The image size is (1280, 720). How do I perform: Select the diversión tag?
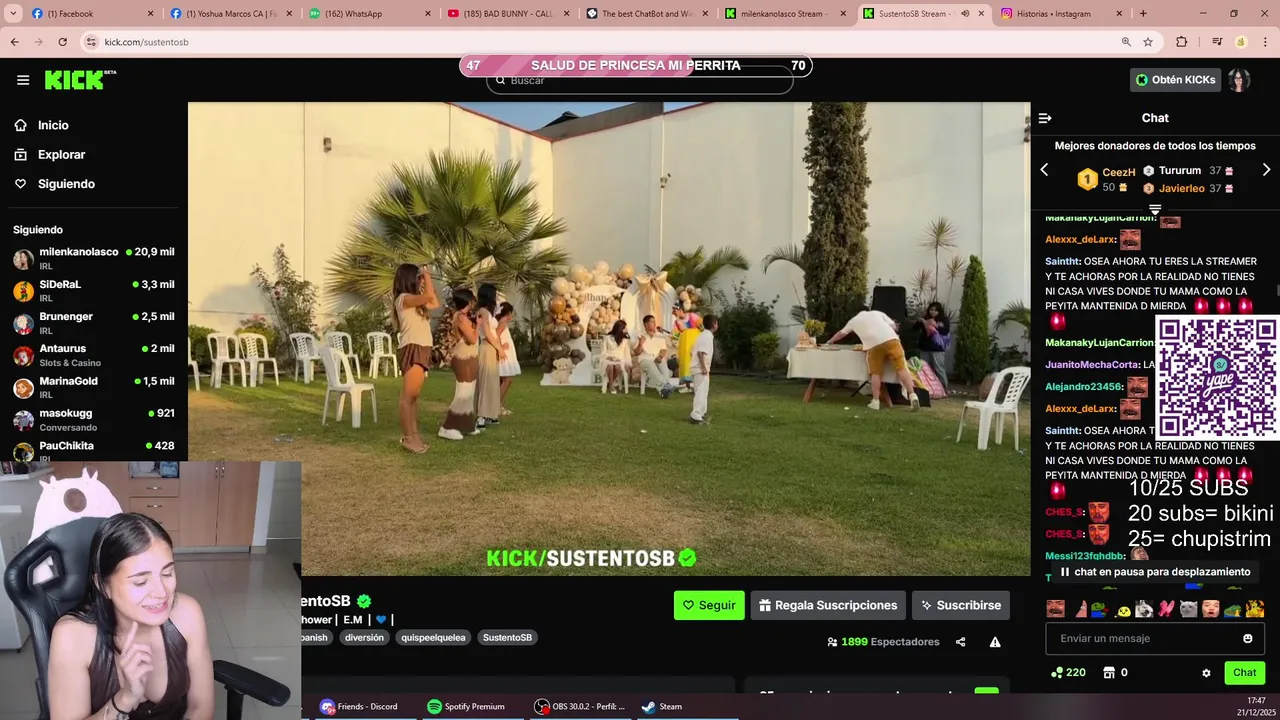click(x=364, y=637)
